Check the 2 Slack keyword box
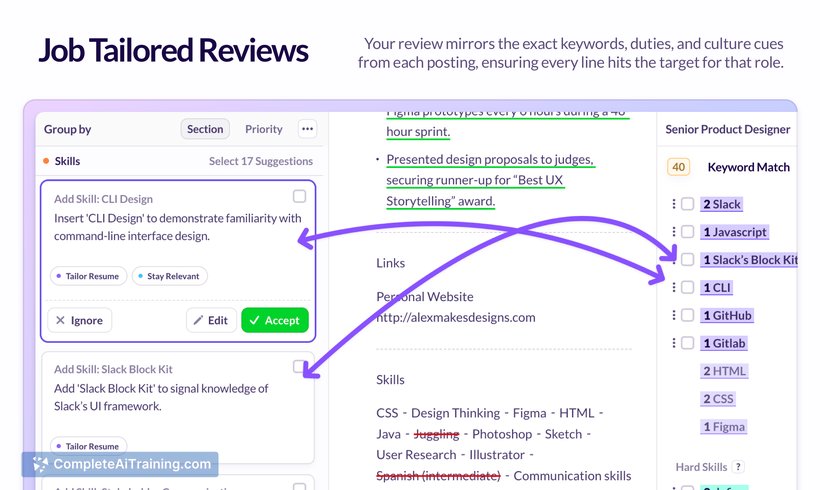The height and width of the screenshot is (490, 820). click(x=688, y=204)
